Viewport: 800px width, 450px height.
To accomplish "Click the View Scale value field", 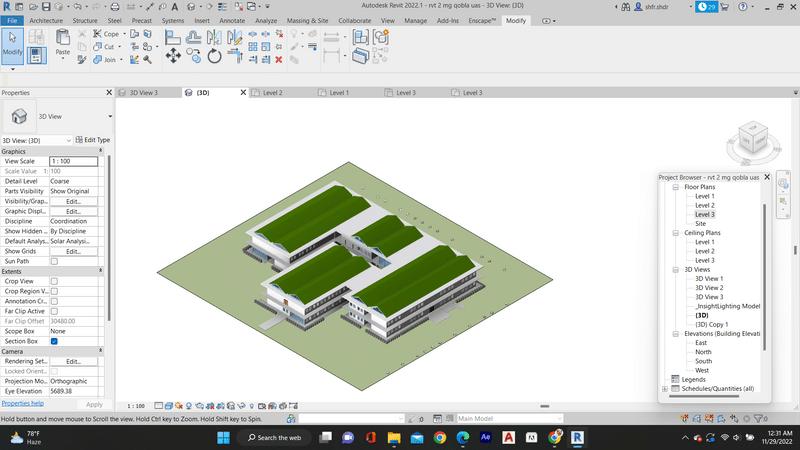I will click(74, 161).
